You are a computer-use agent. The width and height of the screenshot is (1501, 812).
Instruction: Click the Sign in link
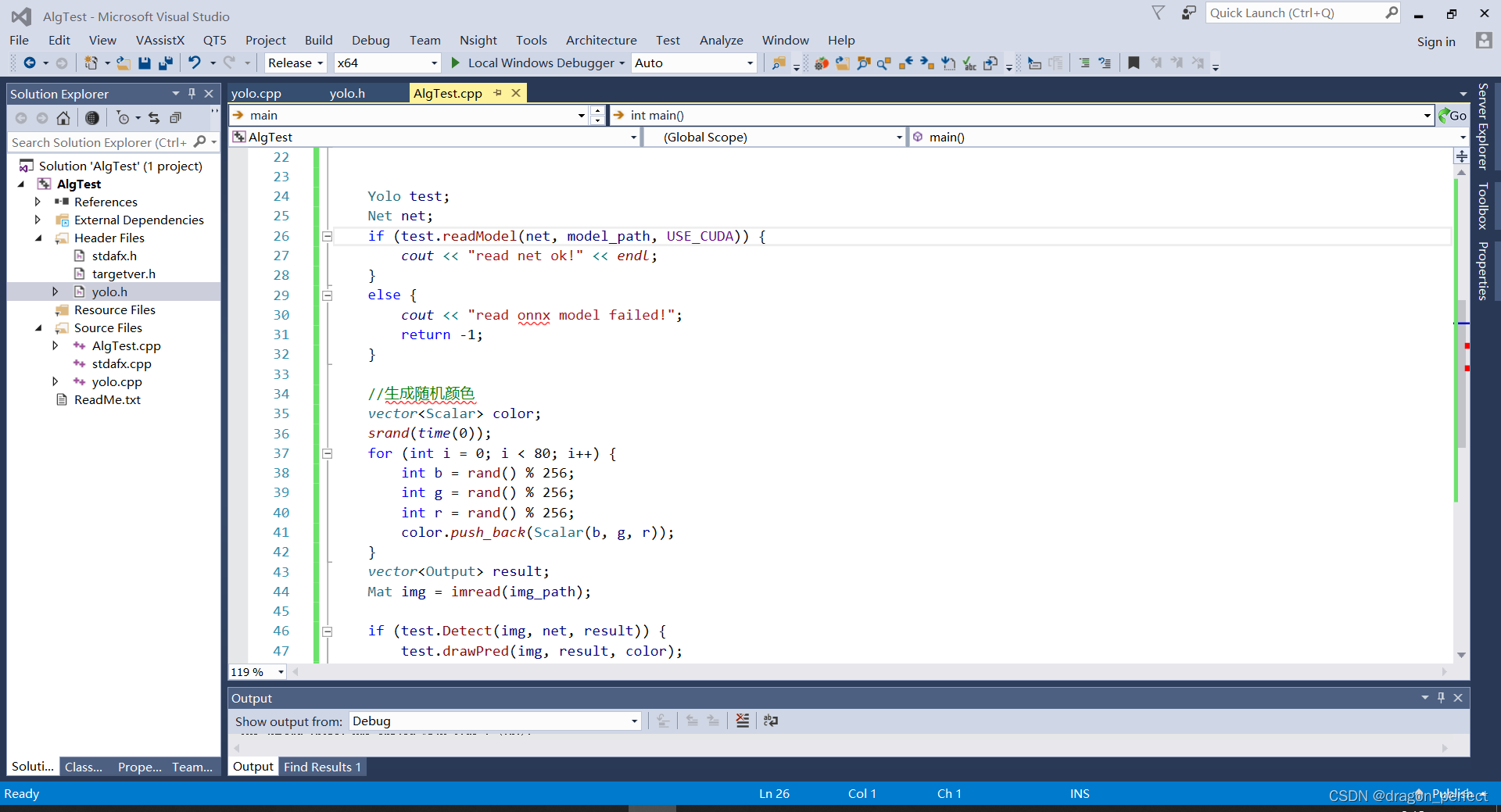coord(1437,41)
